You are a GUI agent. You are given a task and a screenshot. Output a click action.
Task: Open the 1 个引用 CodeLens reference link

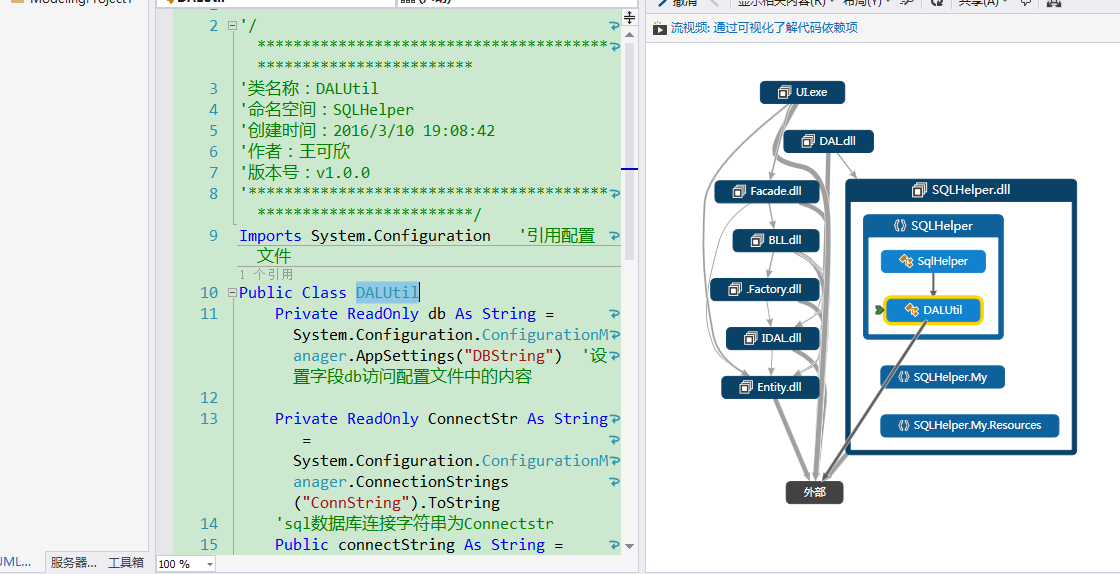(x=266, y=274)
